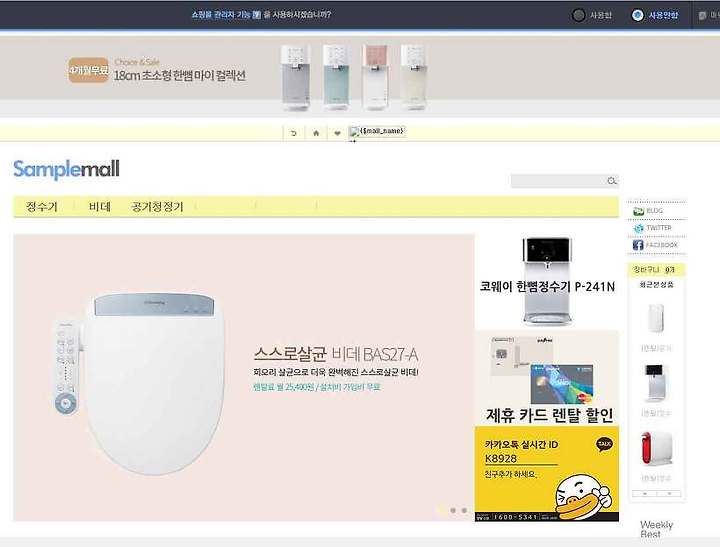Open the 정수기 menu category
The width and height of the screenshot is (720, 547).
point(42,207)
